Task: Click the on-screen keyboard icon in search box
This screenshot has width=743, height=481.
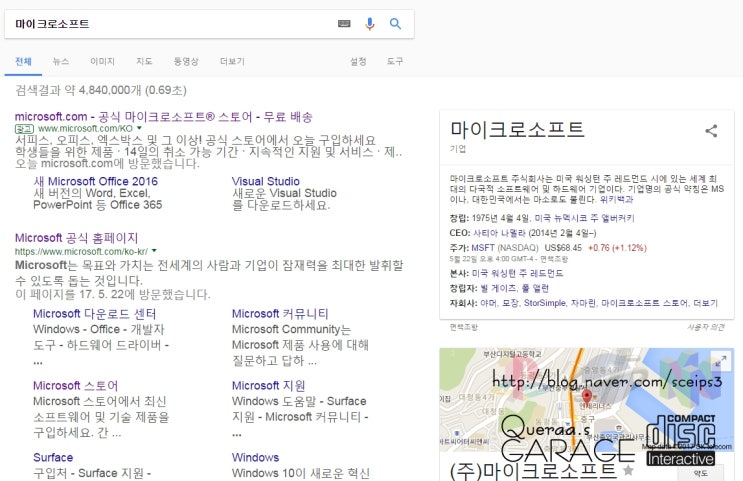Action: (344, 24)
